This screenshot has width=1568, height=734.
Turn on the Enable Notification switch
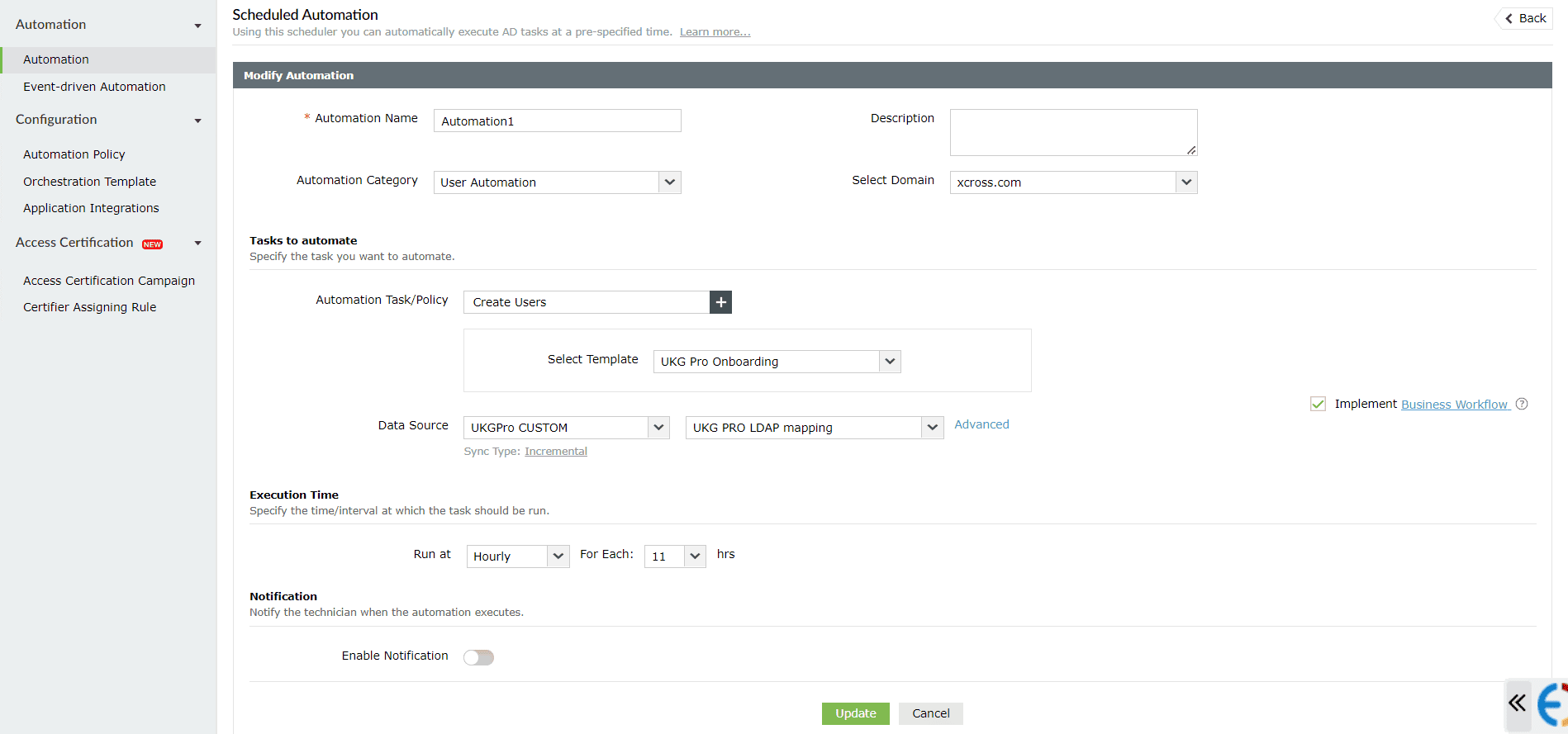tap(478, 657)
